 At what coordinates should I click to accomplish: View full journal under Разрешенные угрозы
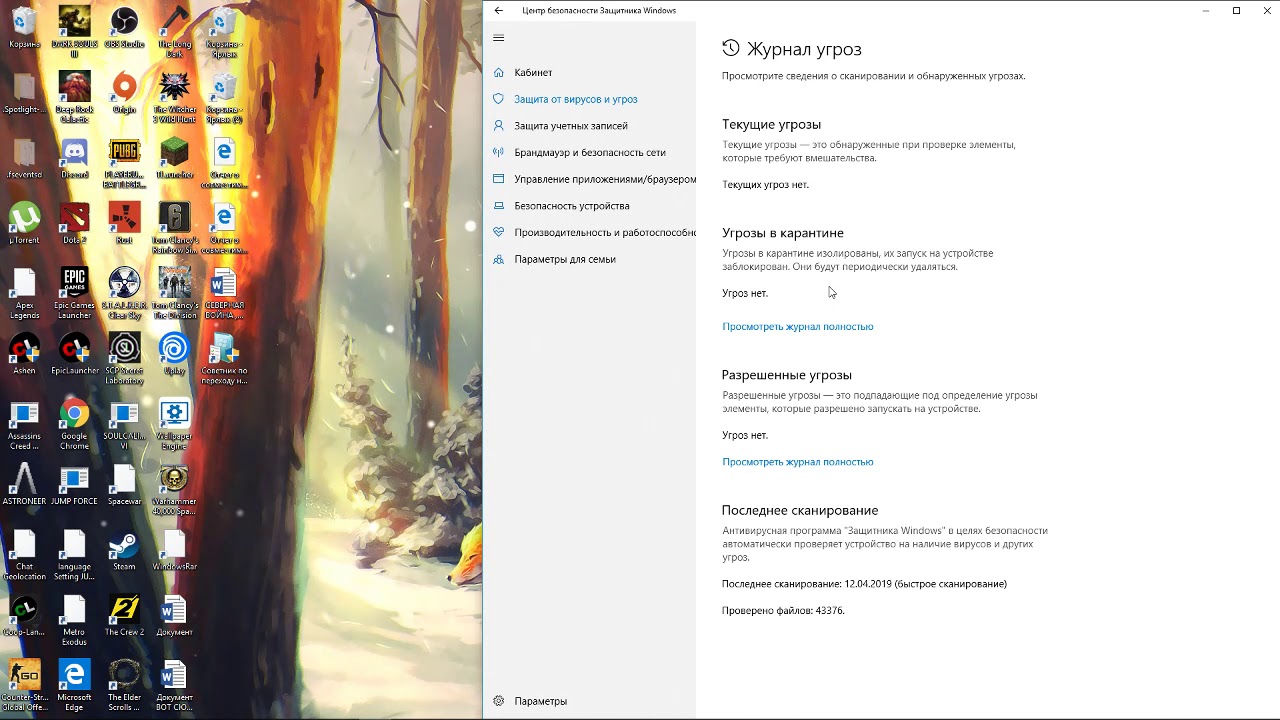798,462
